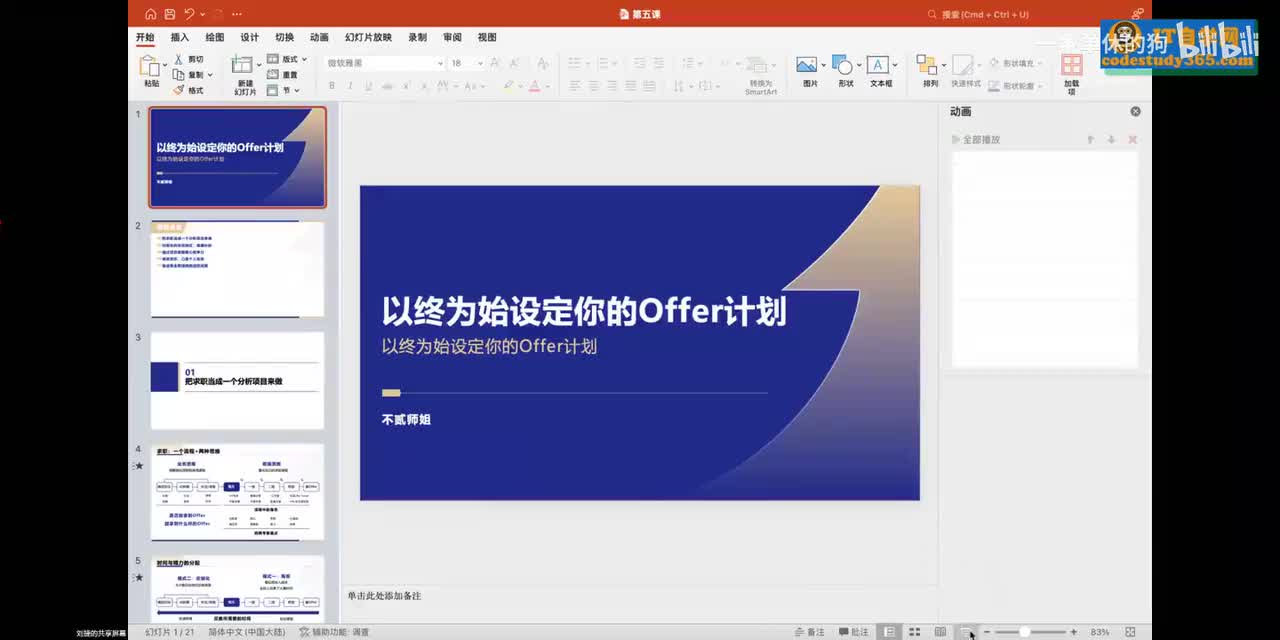Select slide 1 thumbnail
1280x640 pixels.
click(238, 157)
